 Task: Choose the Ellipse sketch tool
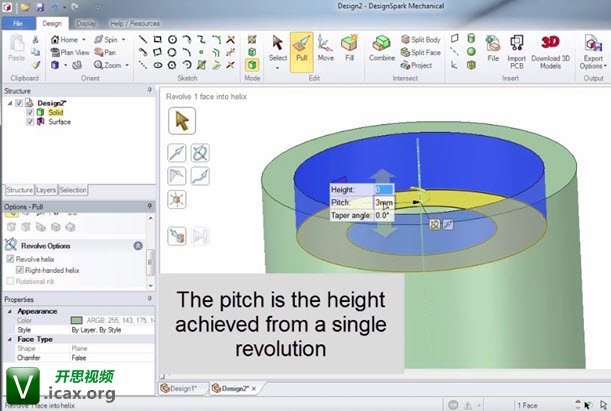(157, 65)
